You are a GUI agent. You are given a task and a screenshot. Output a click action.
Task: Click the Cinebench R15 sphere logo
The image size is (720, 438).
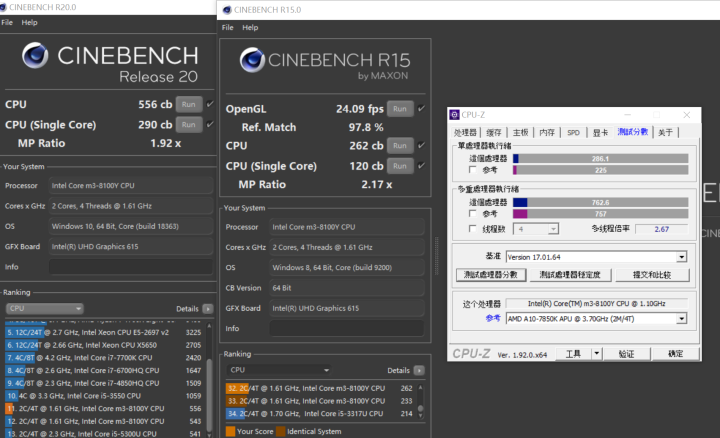252,60
